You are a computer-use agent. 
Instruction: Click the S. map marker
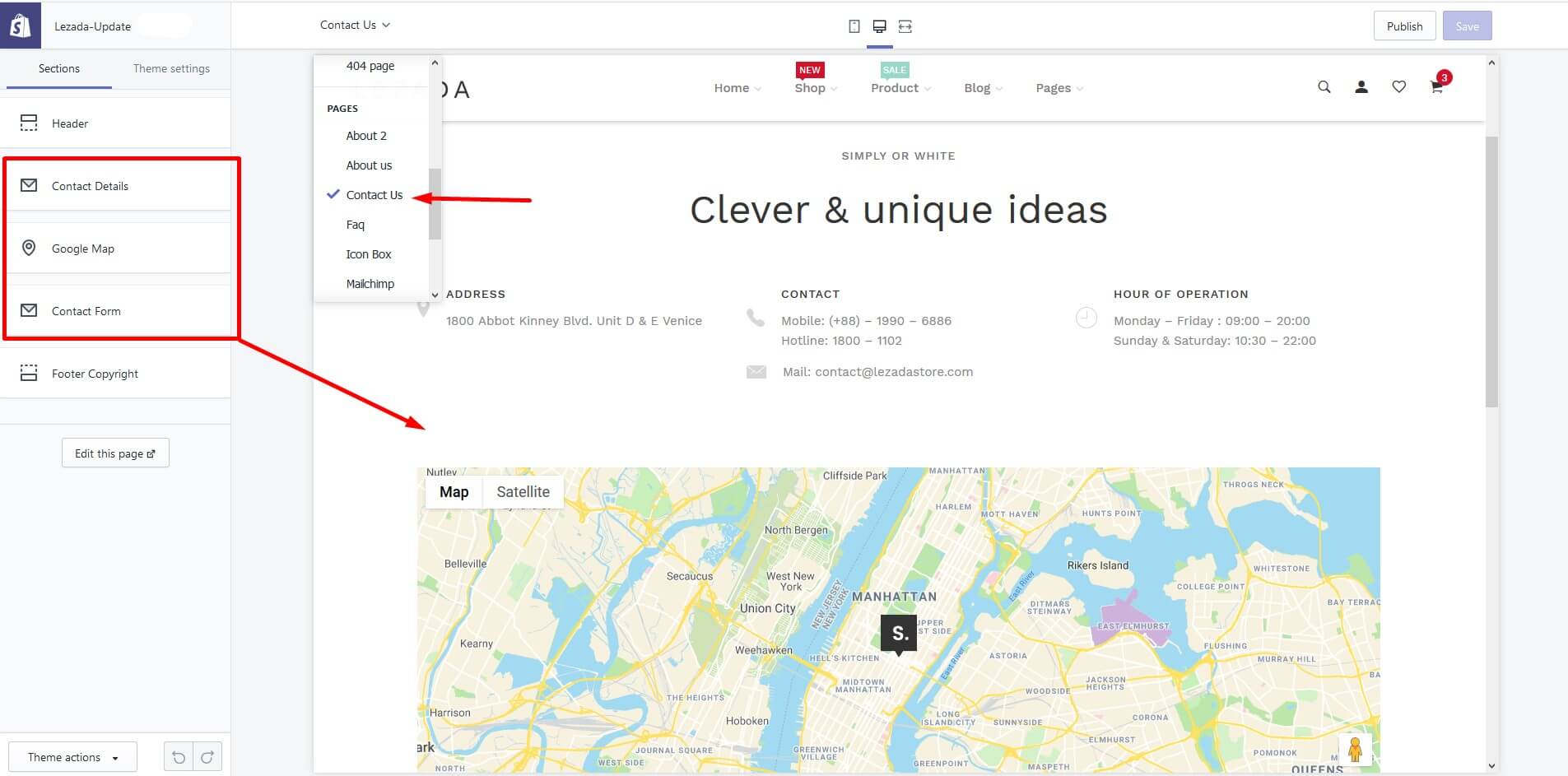(899, 634)
